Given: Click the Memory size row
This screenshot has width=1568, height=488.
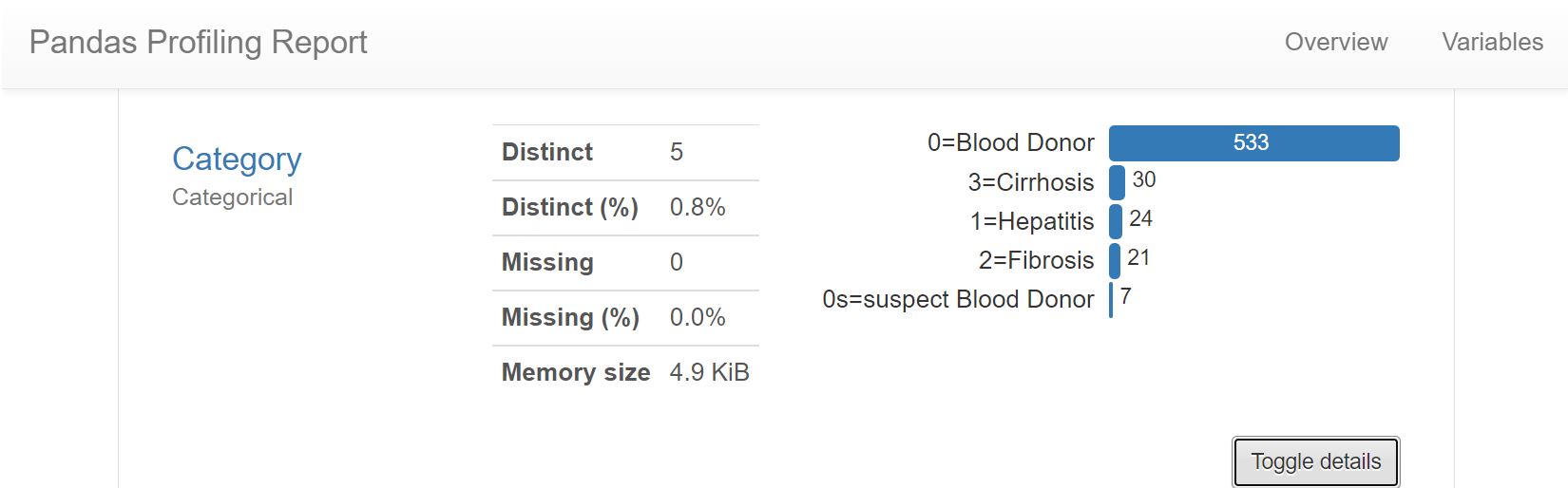Looking at the screenshot, I should pos(625,372).
